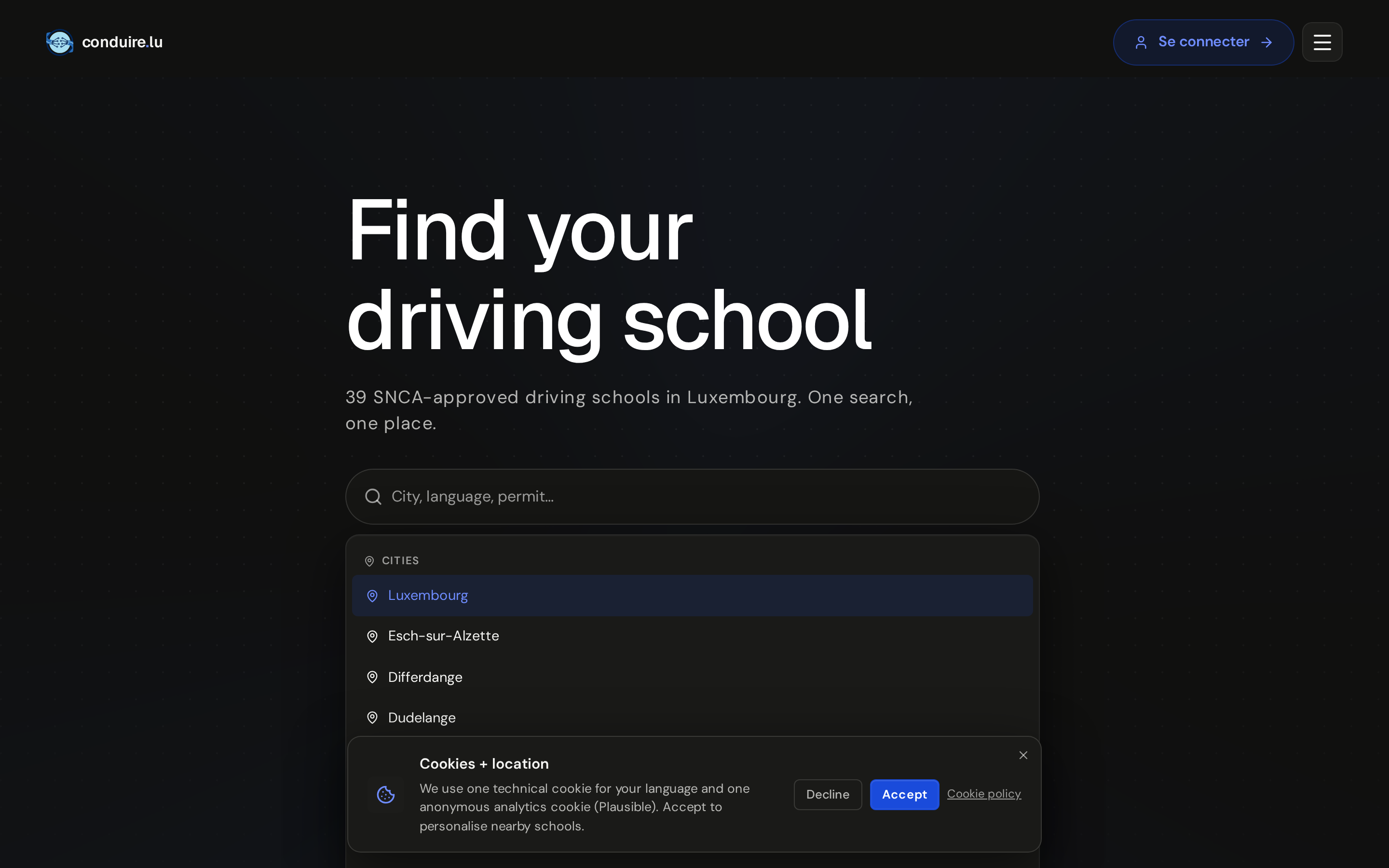Click the Cookies + location title
Viewport: 1389px width, 868px height.
(484, 764)
